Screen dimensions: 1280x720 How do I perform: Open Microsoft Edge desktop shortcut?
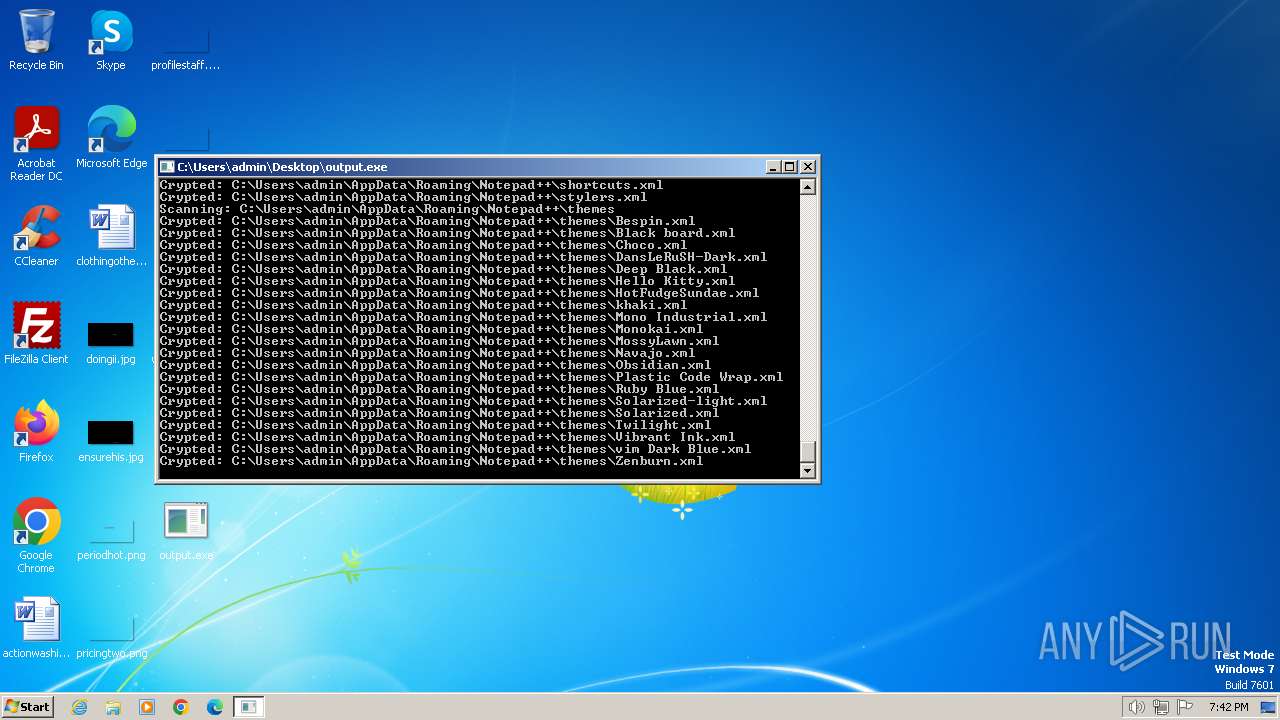[x=111, y=138]
